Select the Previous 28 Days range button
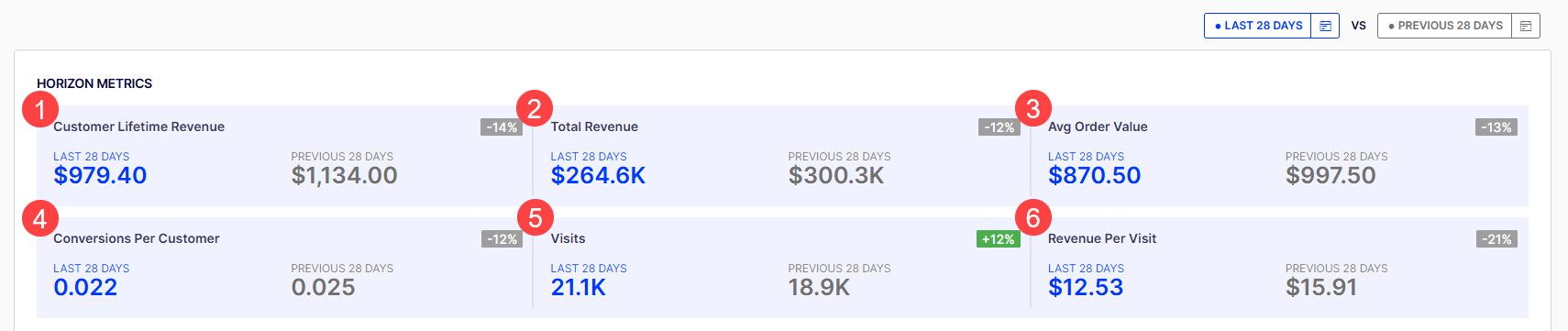This screenshot has height=331, width=1568. point(1445,26)
